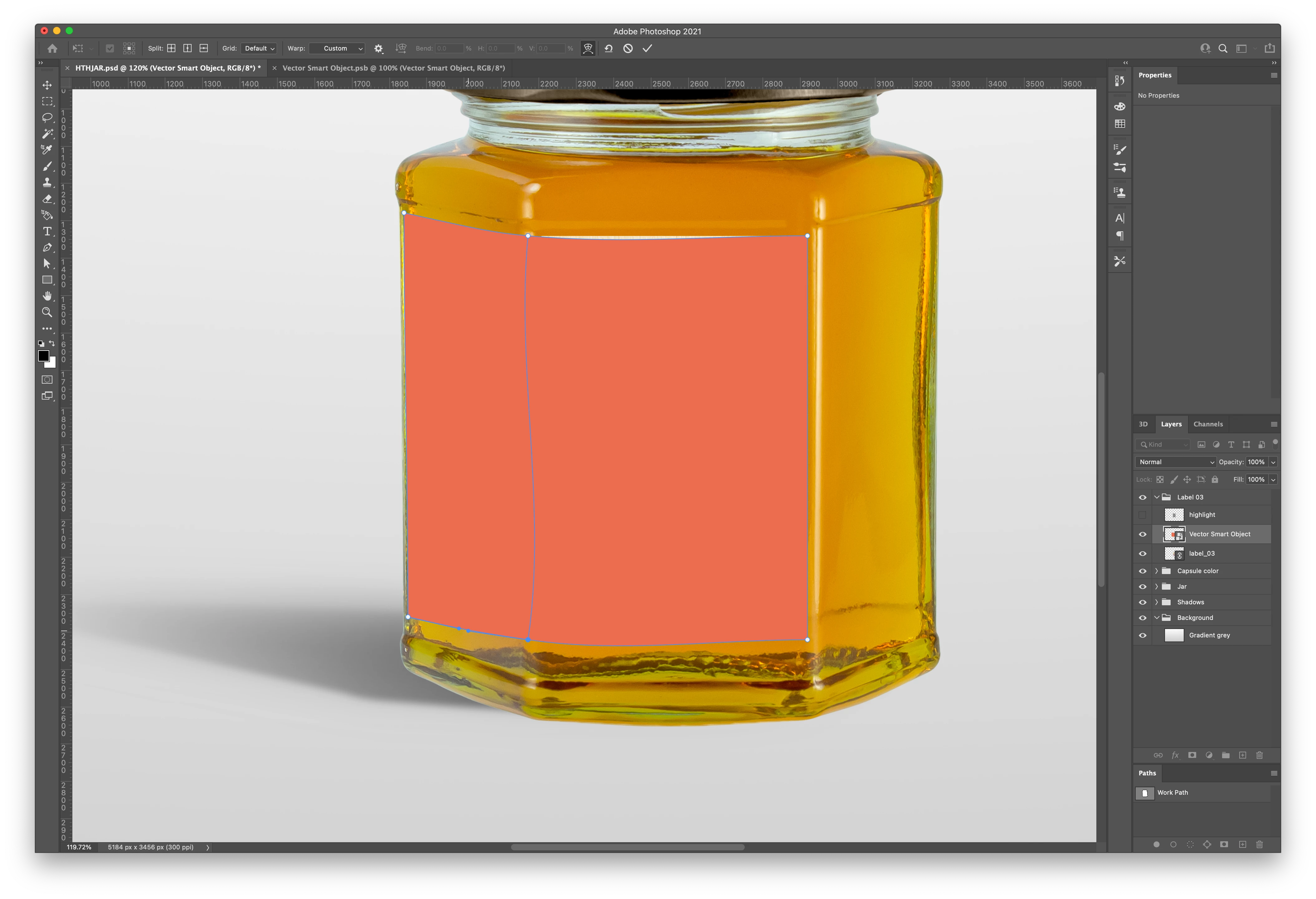This screenshot has width=1316, height=899.
Task: Hide the Vector Smart Object layer
Action: tap(1142, 534)
